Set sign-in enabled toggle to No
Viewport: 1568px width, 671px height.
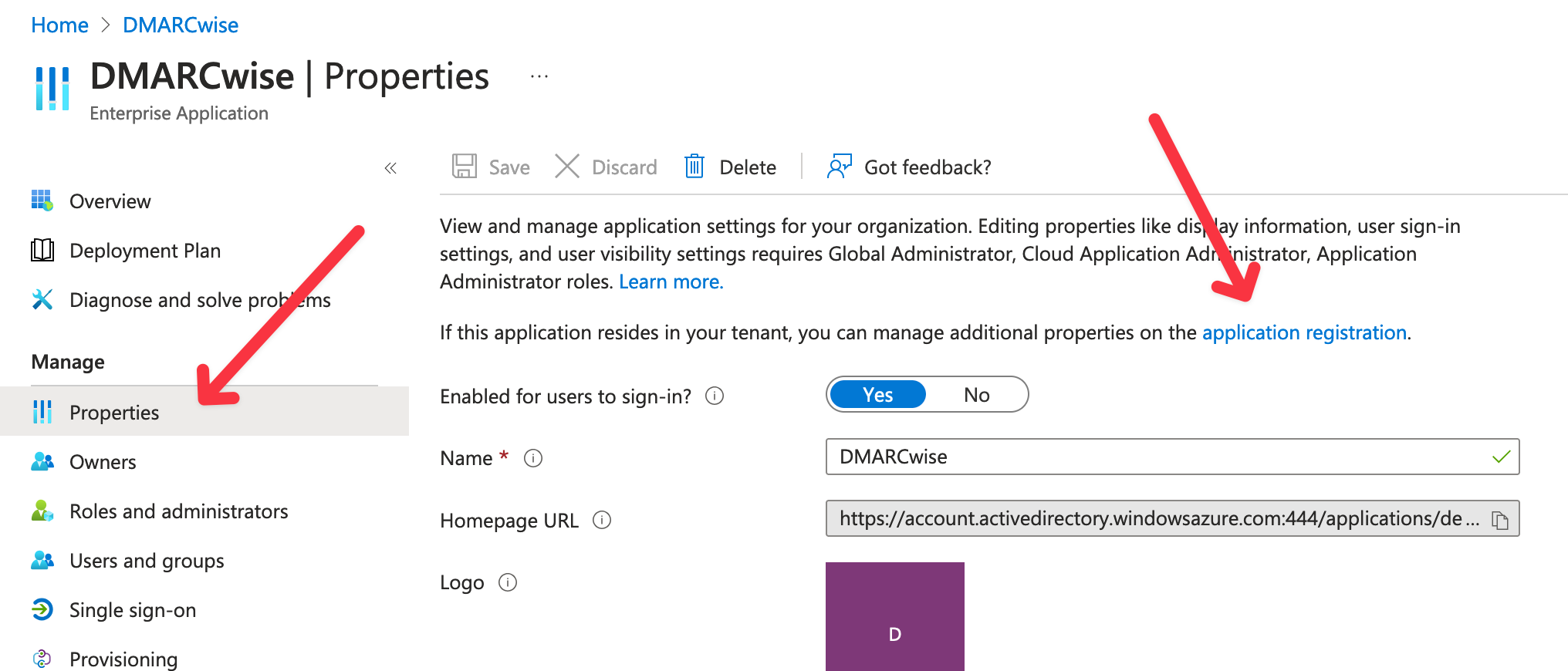976,395
